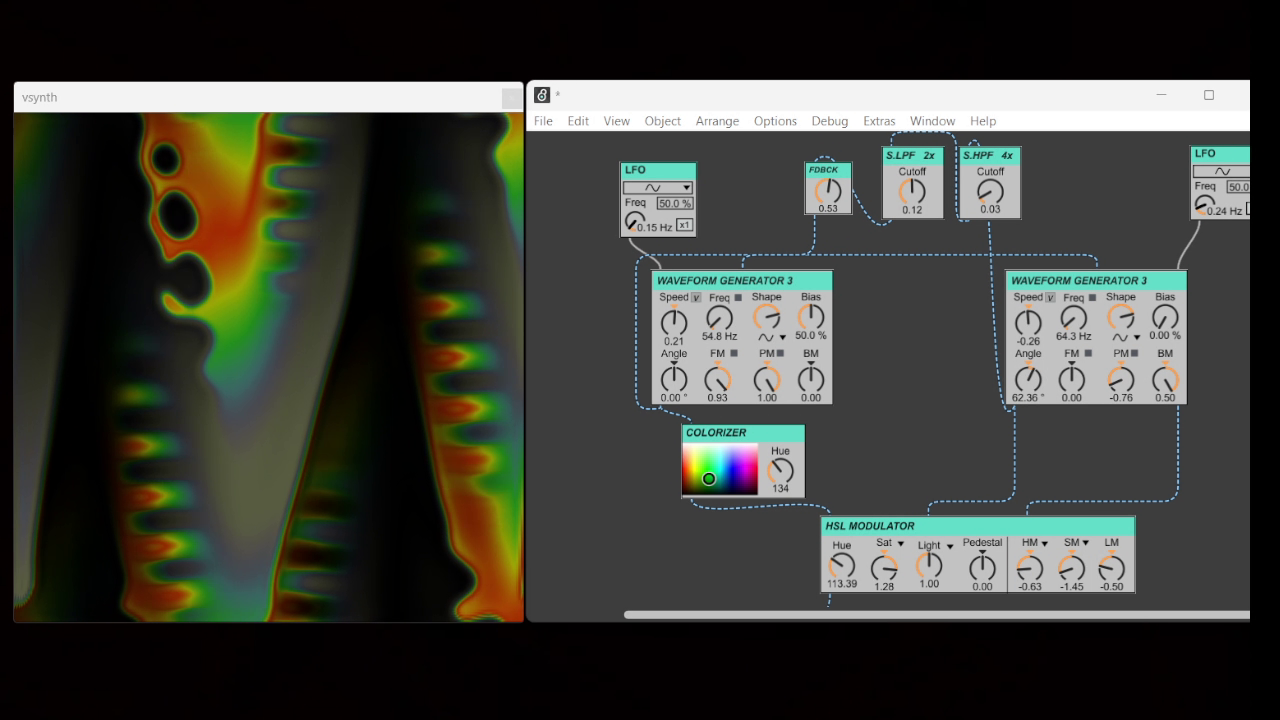Click the Colorizer color picker field
The height and width of the screenshot is (720, 1280).
[x=720, y=469]
